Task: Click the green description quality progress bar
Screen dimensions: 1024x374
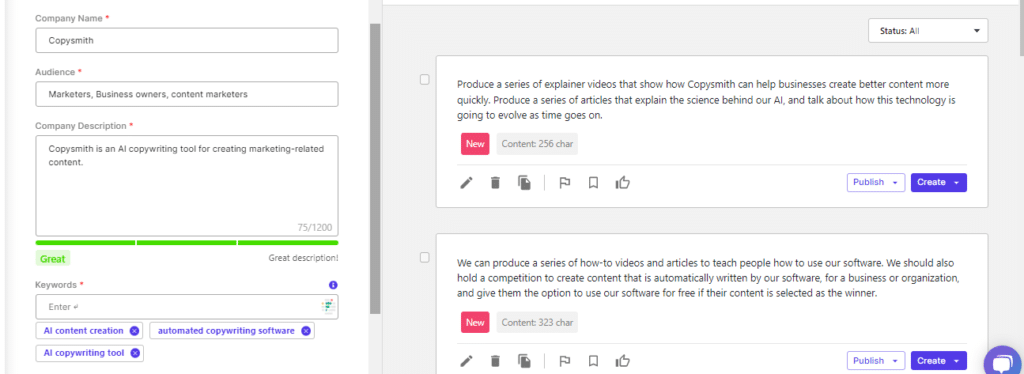Action: point(187,243)
